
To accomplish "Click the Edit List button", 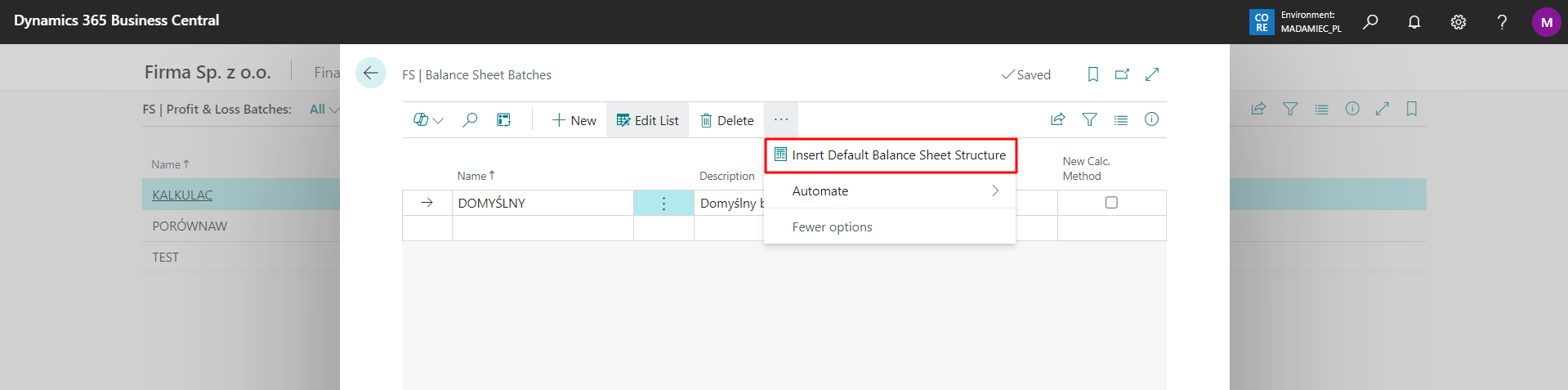I will point(647,120).
